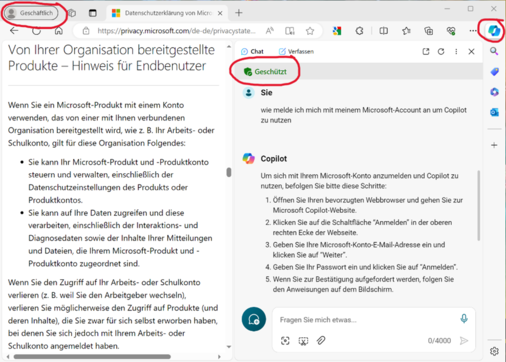This screenshot has height=362, width=506.
Task: Close the Copilot side pane
Action: click(471, 51)
